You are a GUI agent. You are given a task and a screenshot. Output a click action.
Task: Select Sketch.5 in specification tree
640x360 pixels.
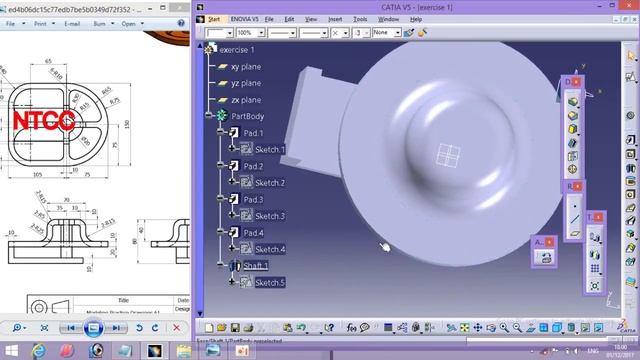point(269,282)
